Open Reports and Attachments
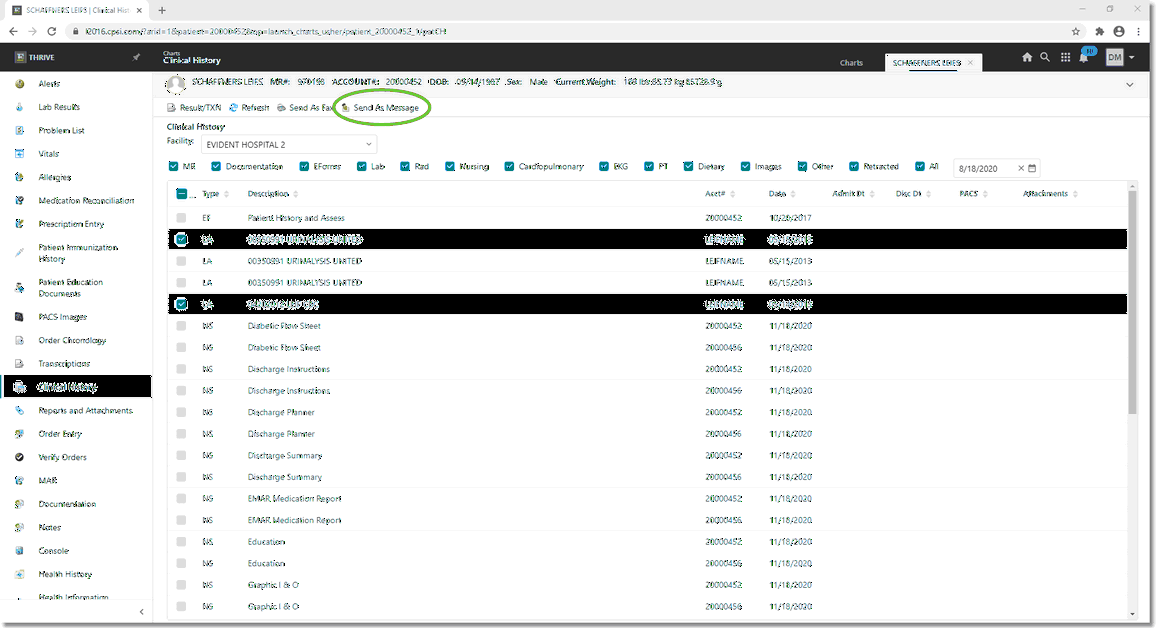This screenshot has width=1157, height=630. pyautogui.click(x=86, y=411)
